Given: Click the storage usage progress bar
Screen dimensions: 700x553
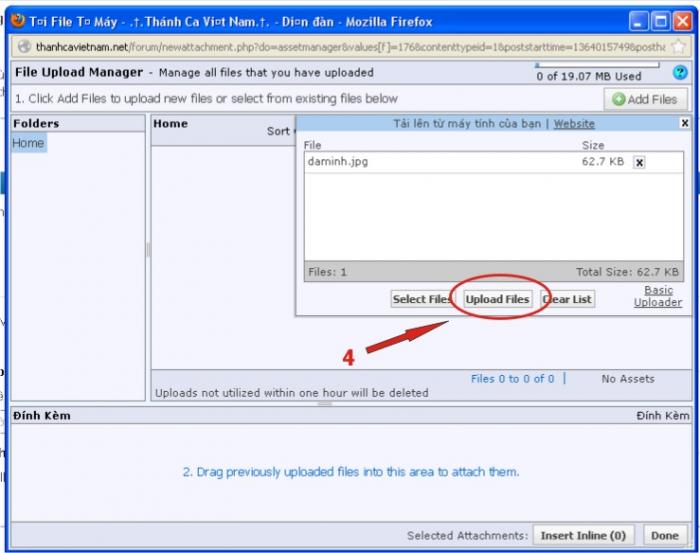Looking at the screenshot, I should [597, 65].
